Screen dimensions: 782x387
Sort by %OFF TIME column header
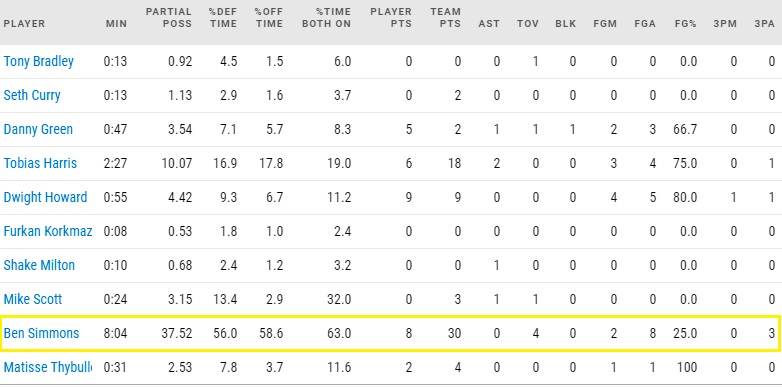pyautogui.click(x=269, y=17)
